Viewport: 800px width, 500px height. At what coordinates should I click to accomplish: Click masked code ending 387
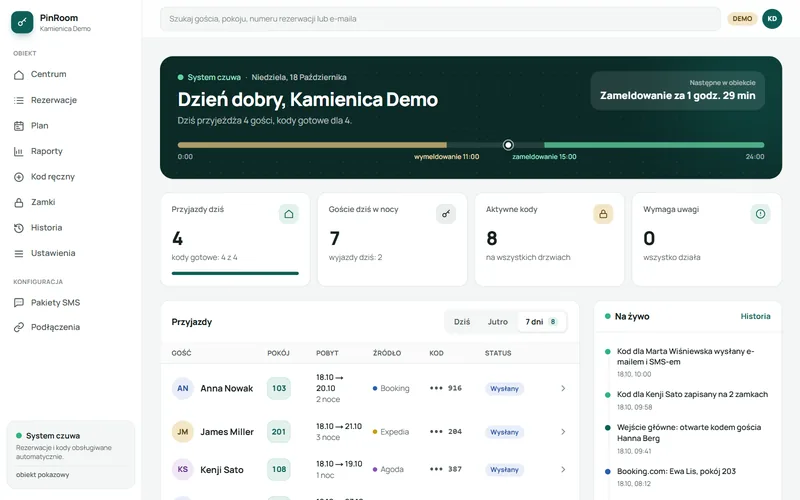click(x=445, y=469)
